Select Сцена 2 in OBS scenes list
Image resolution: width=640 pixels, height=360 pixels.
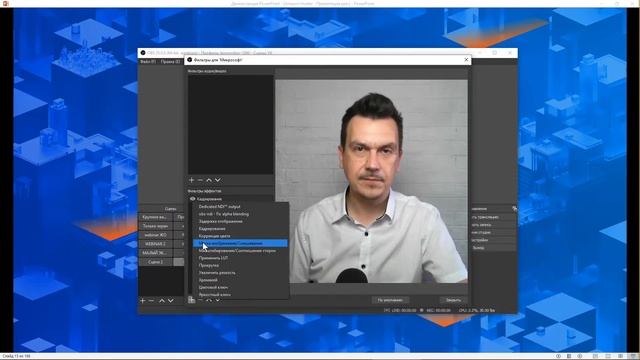pos(155,262)
